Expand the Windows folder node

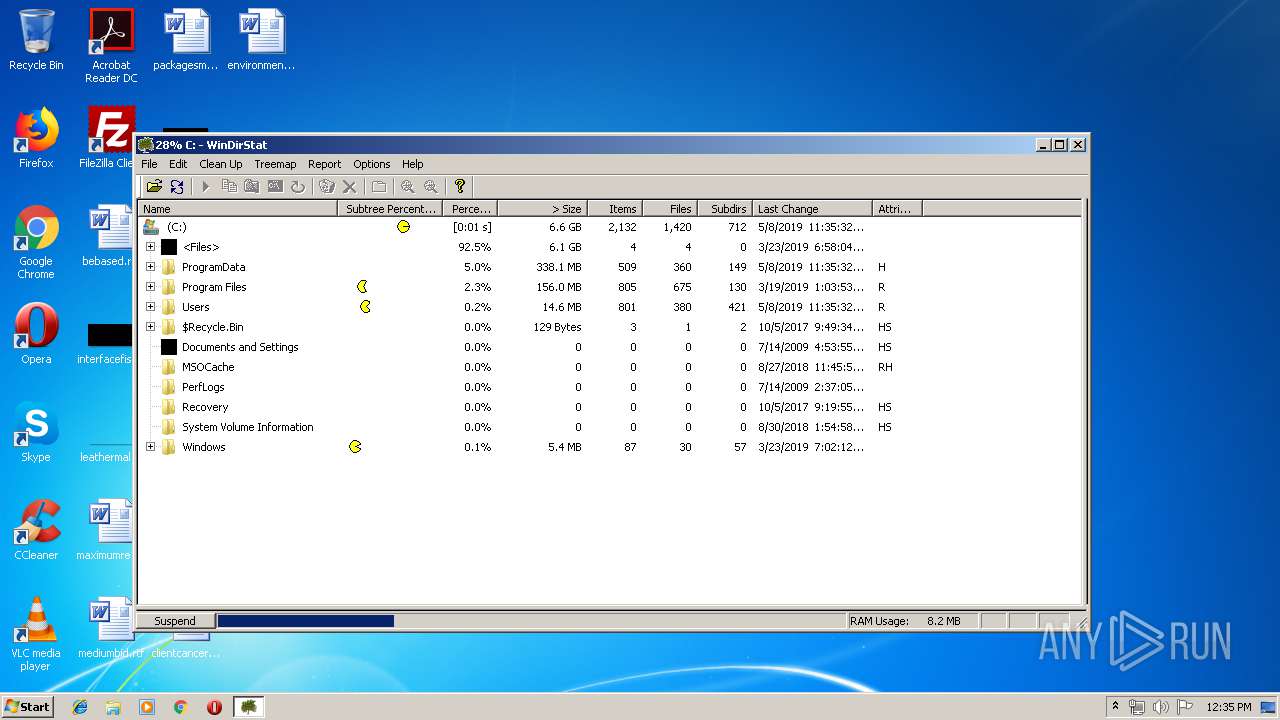150,447
